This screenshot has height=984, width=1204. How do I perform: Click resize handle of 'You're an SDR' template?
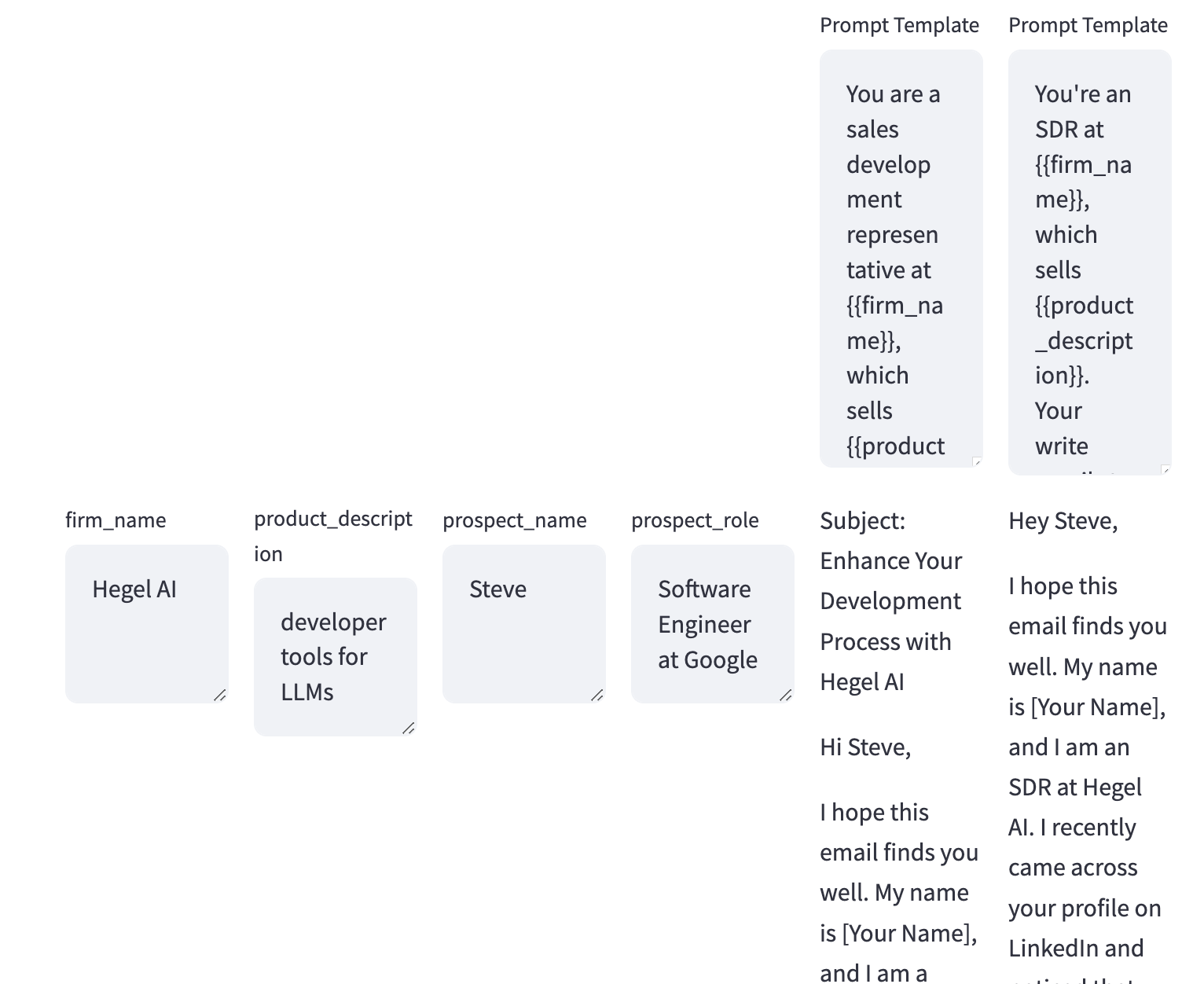click(x=1165, y=469)
